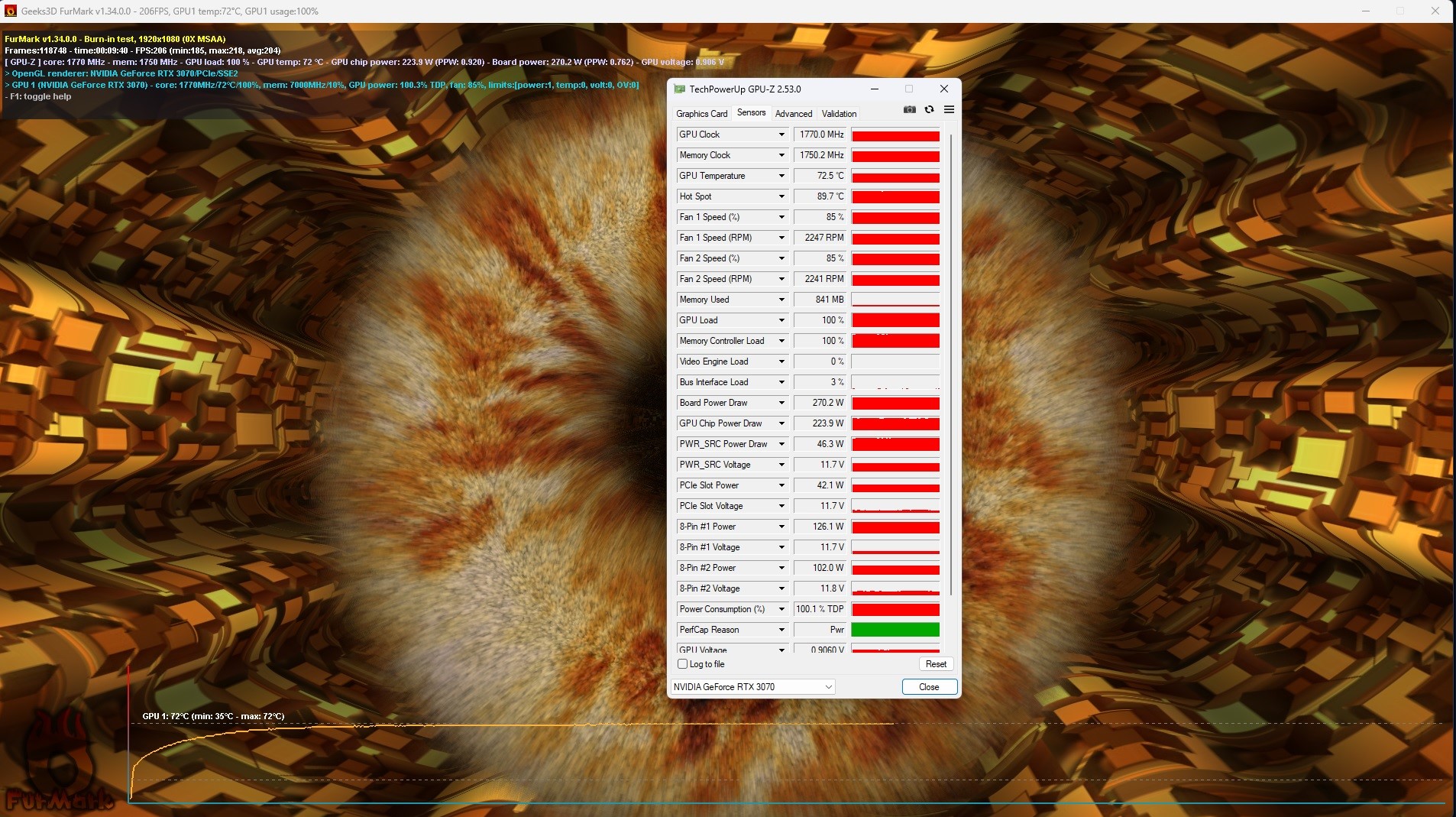
Task: Click the 42.1 W PCIe Slot Power value
Action: (820, 485)
